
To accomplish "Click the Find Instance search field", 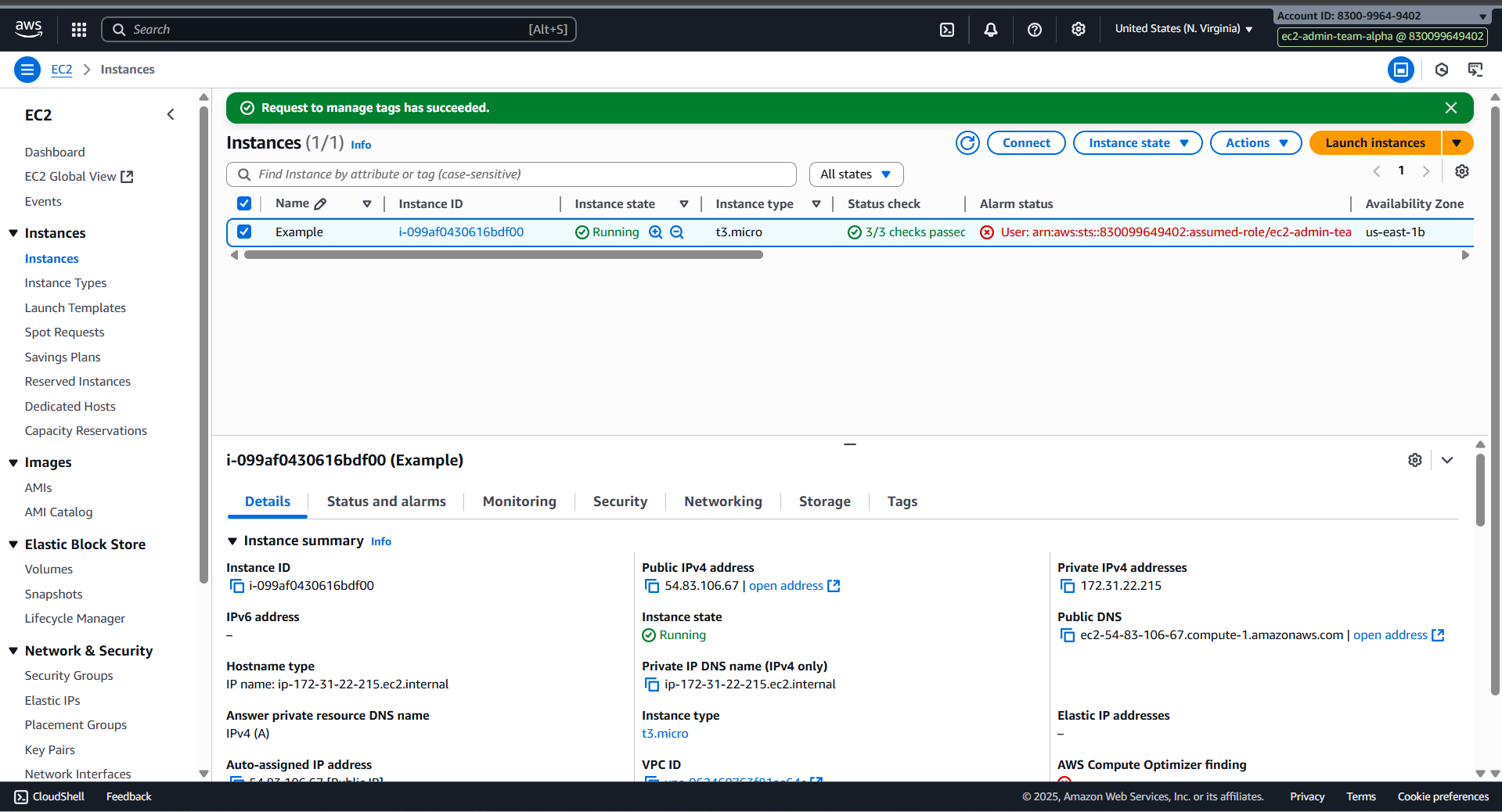I will pyautogui.click(x=517, y=174).
